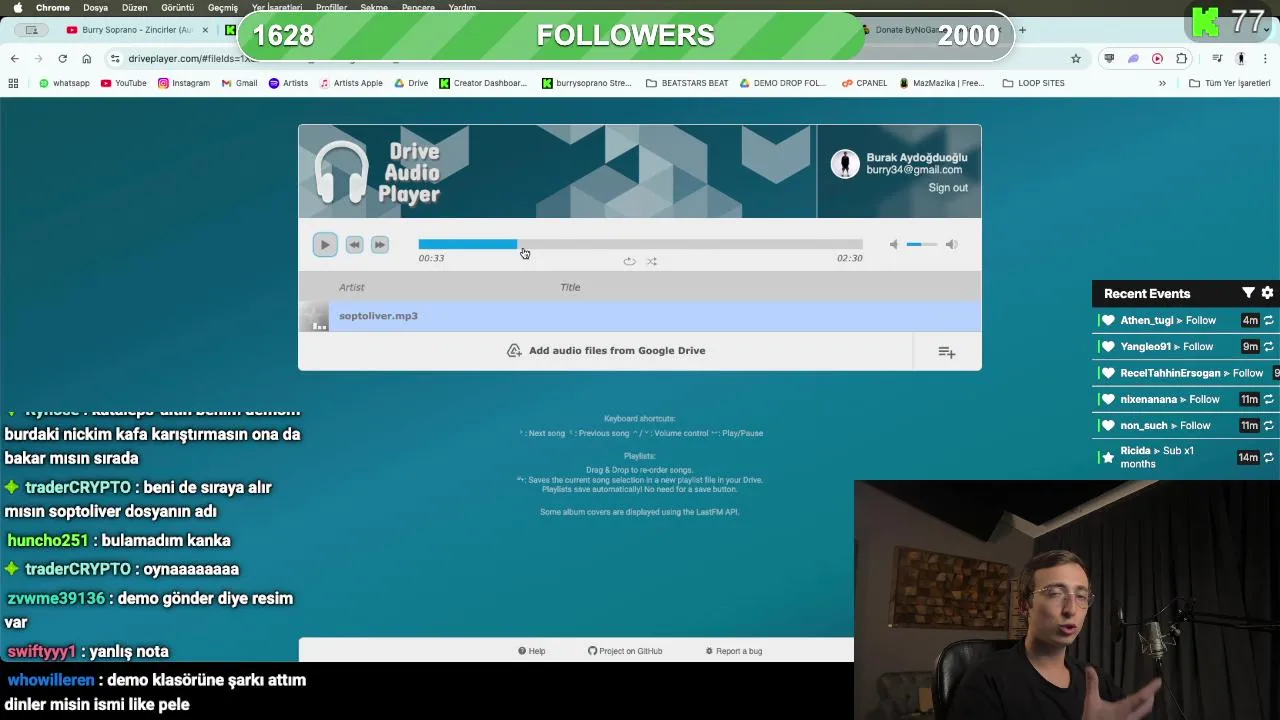The height and width of the screenshot is (720, 1280).
Task: Replay the Yangleo91 follow event
Action: click(x=1268, y=347)
